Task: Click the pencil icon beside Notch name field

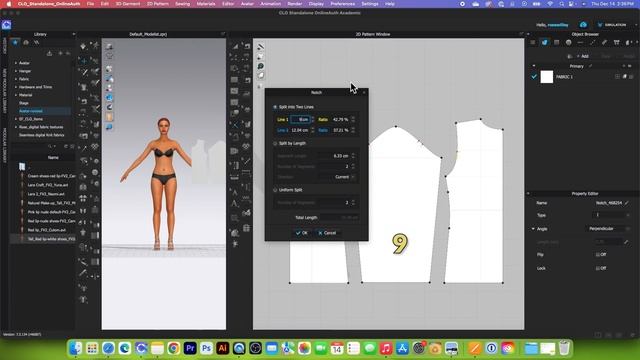Action: click(627, 203)
